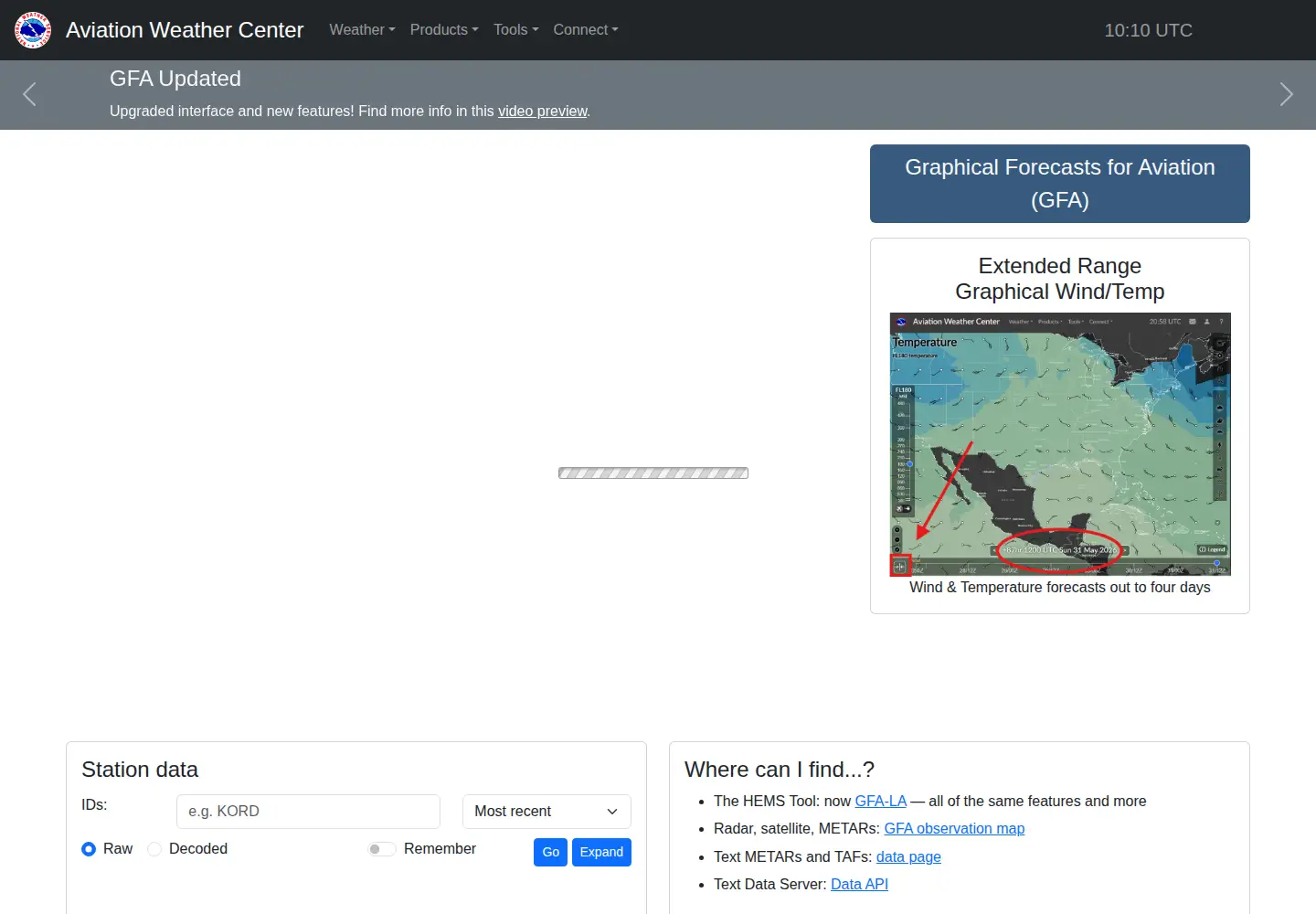Click the 10:10 UTC clock
This screenshot has height=914, width=1316.
pyautogui.click(x=1148, y=30)
